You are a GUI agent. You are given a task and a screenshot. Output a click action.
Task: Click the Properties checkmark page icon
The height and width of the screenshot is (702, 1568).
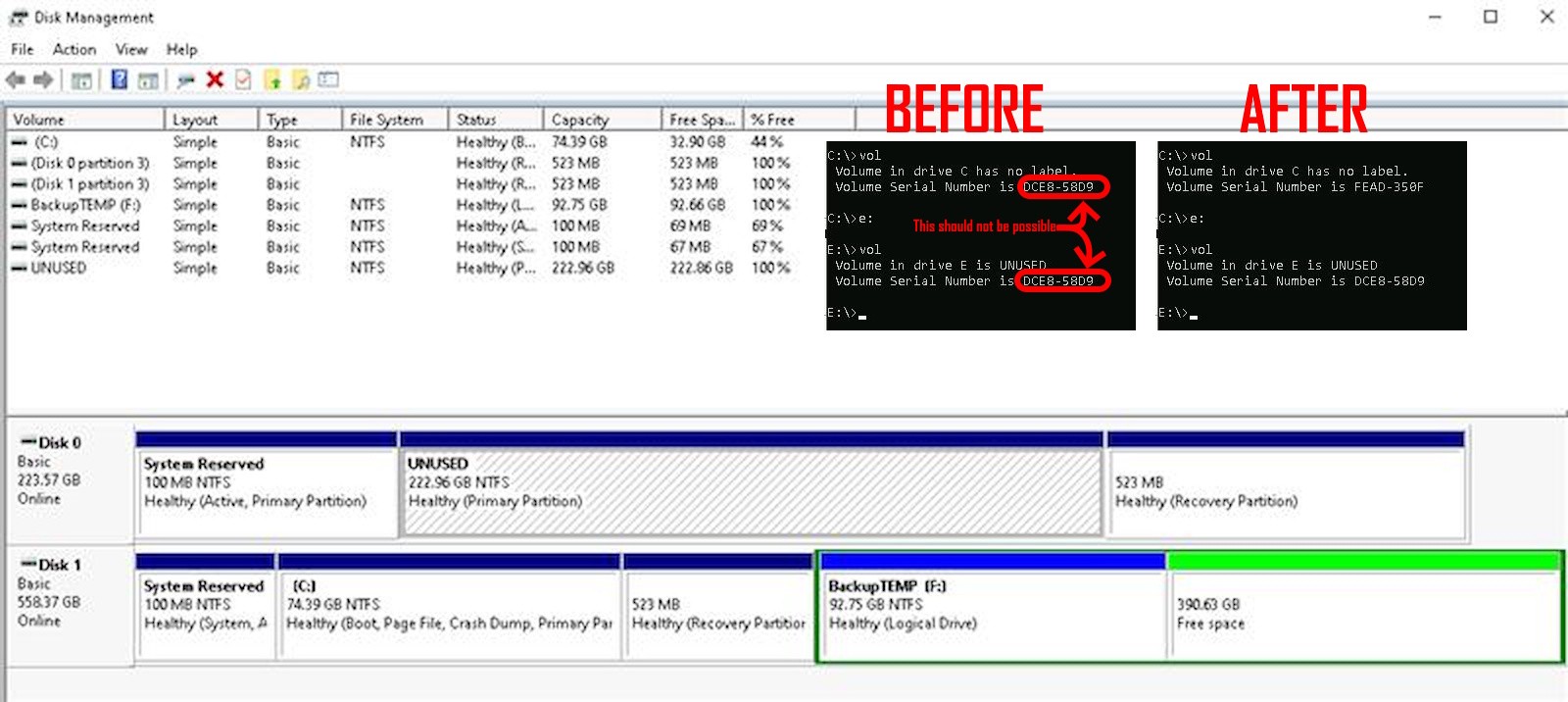tap(243, 80)
